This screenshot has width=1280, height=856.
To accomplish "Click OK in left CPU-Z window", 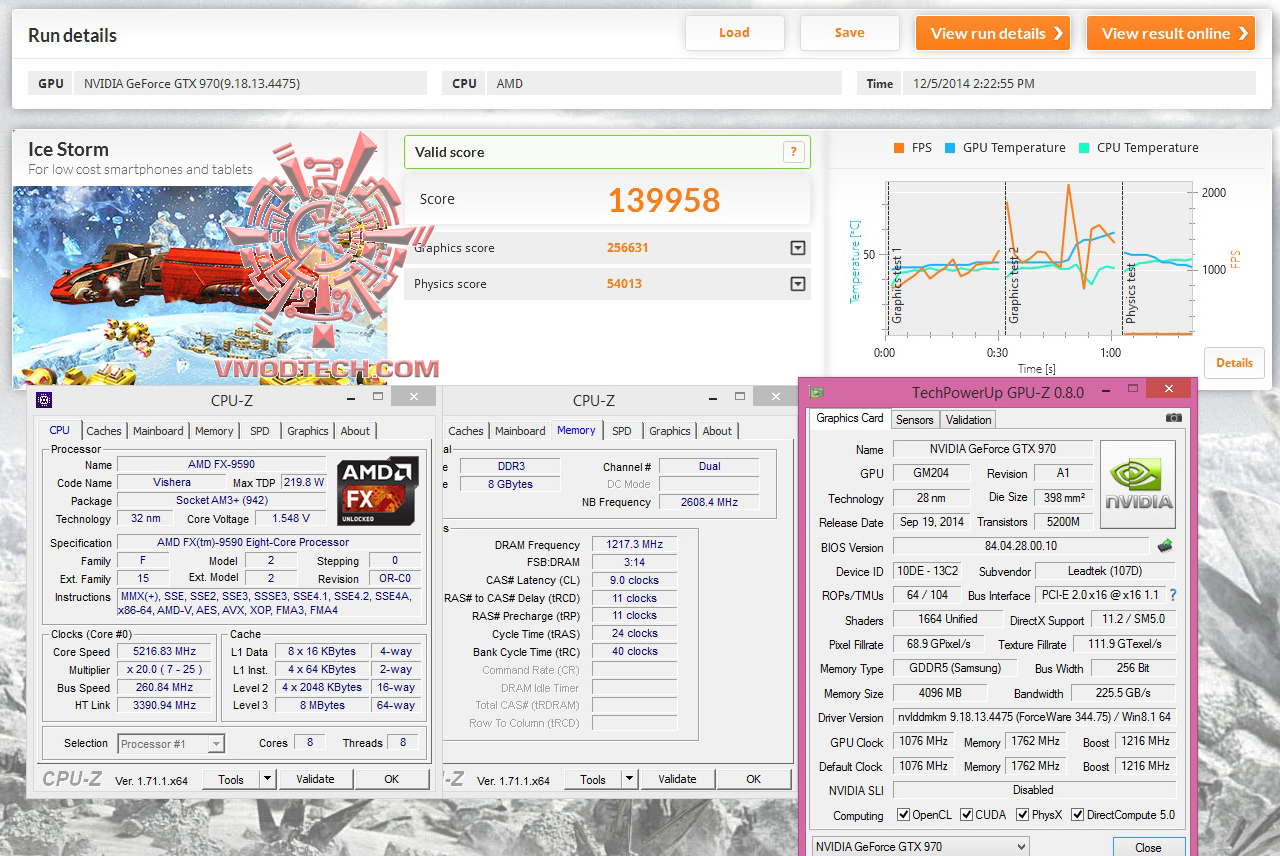I will [x=392, y=779].
